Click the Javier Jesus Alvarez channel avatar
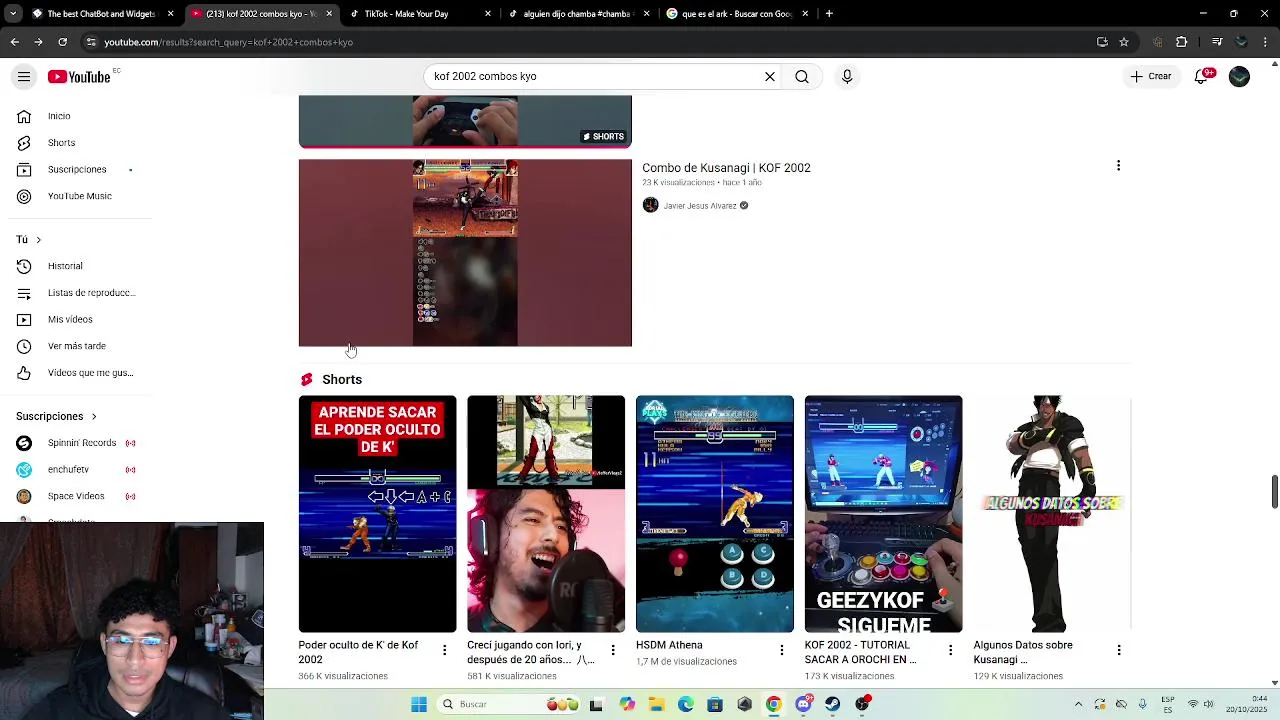Image resolution: width=1280 pixels, height=720 pixels. click(651, 205)
